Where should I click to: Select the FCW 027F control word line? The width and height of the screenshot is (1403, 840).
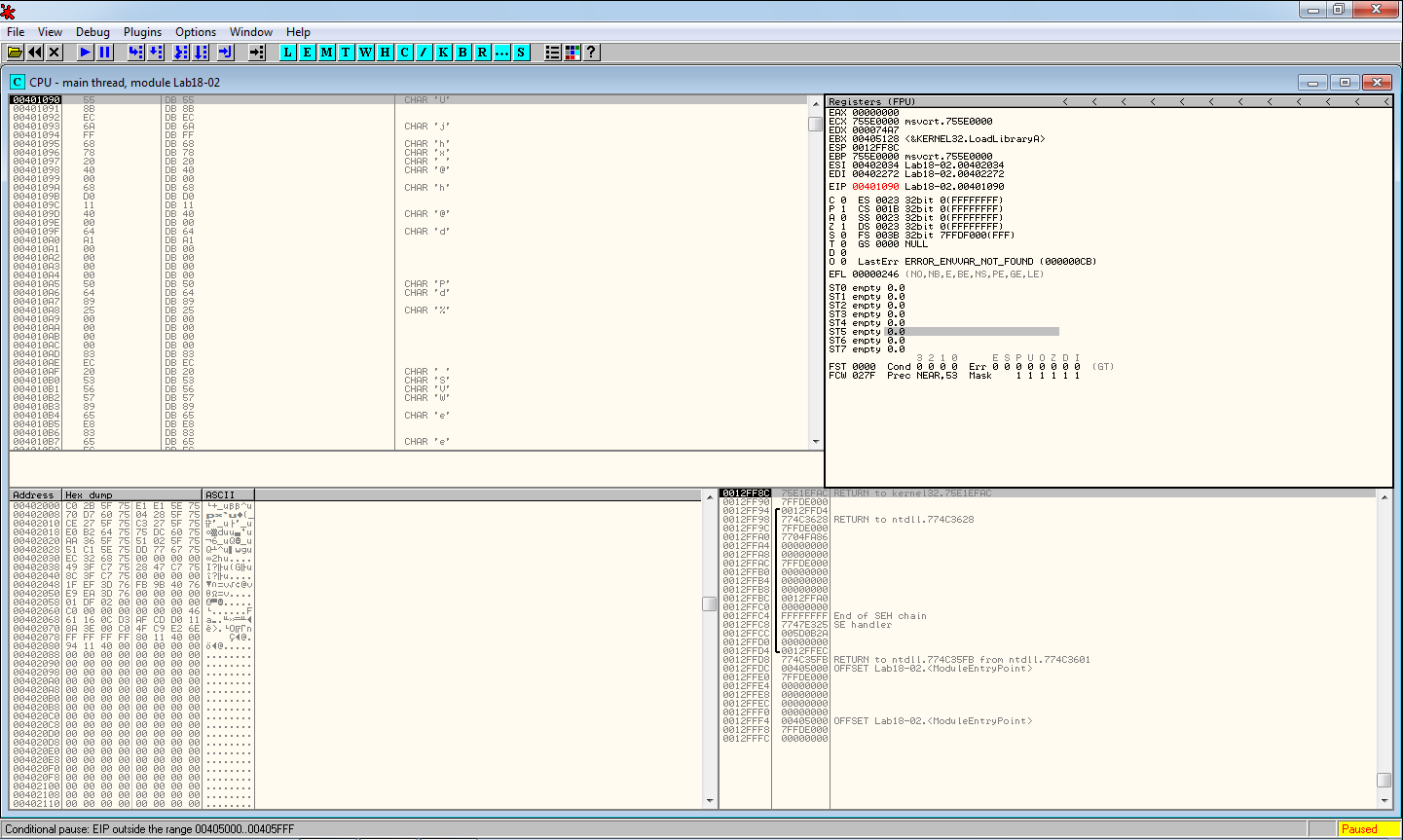pyautogui.click(x=954, y=376)
